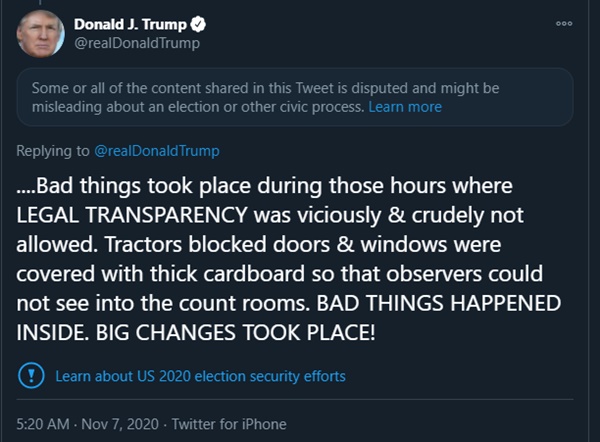The image size is (600, 442).
Task: Click the "Replying to" label
Action: click(55, 151)
